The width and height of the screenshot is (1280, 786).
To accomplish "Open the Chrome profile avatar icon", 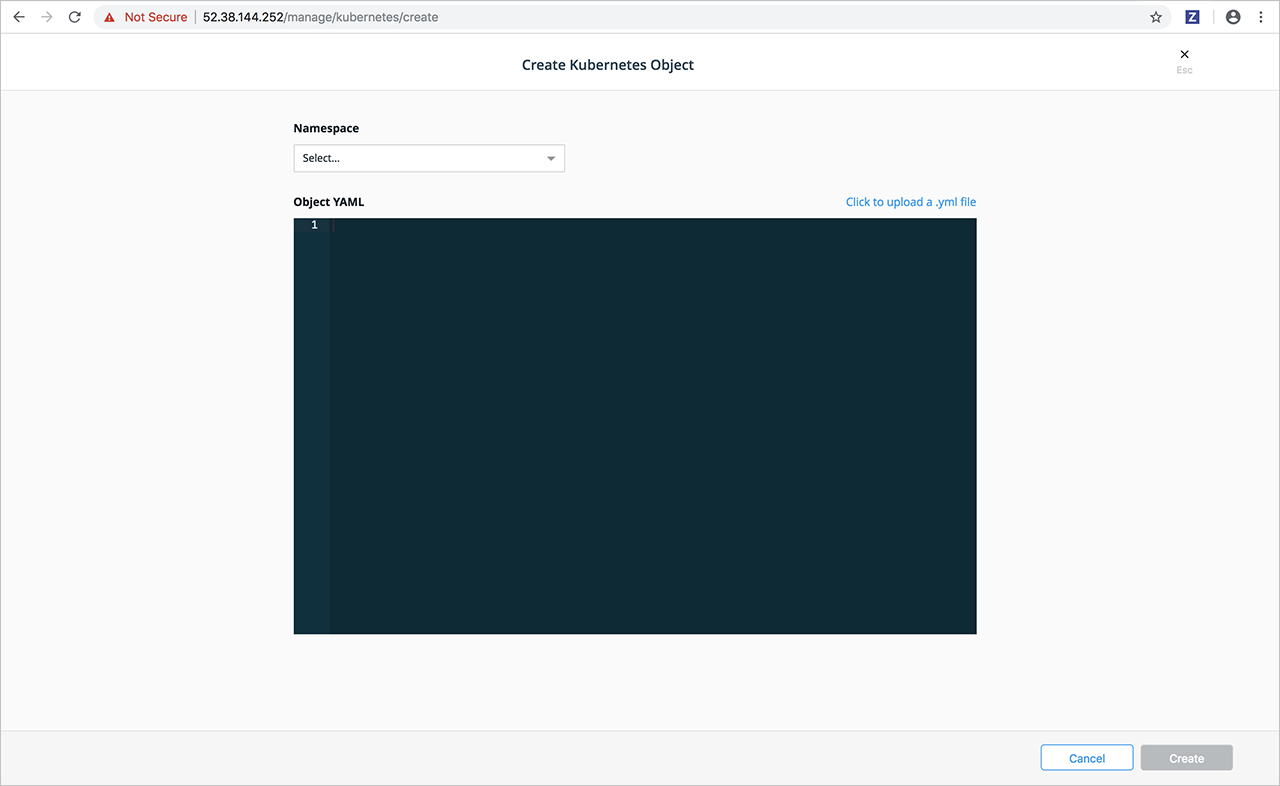I will [x=1233, y=17].
